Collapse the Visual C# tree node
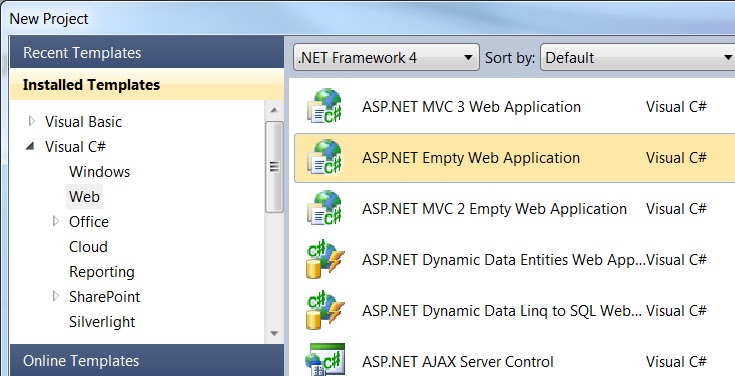The height and width of the screenshot is (376, 735). pos(30,146)
